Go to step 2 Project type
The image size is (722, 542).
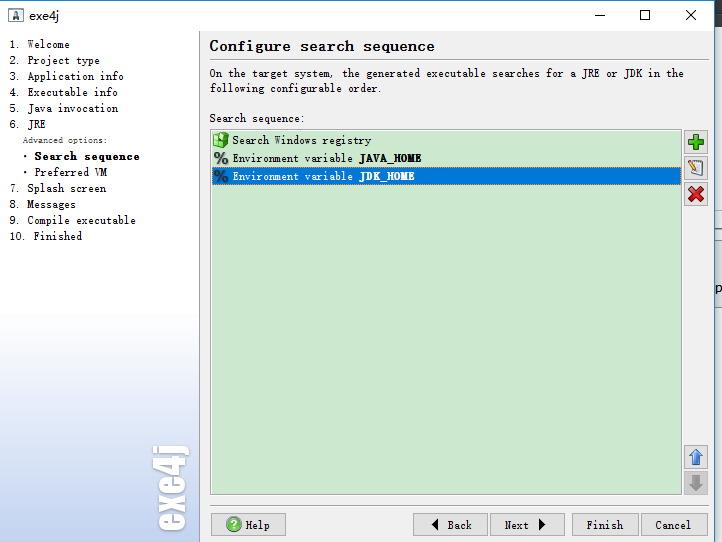coord(54,60)
